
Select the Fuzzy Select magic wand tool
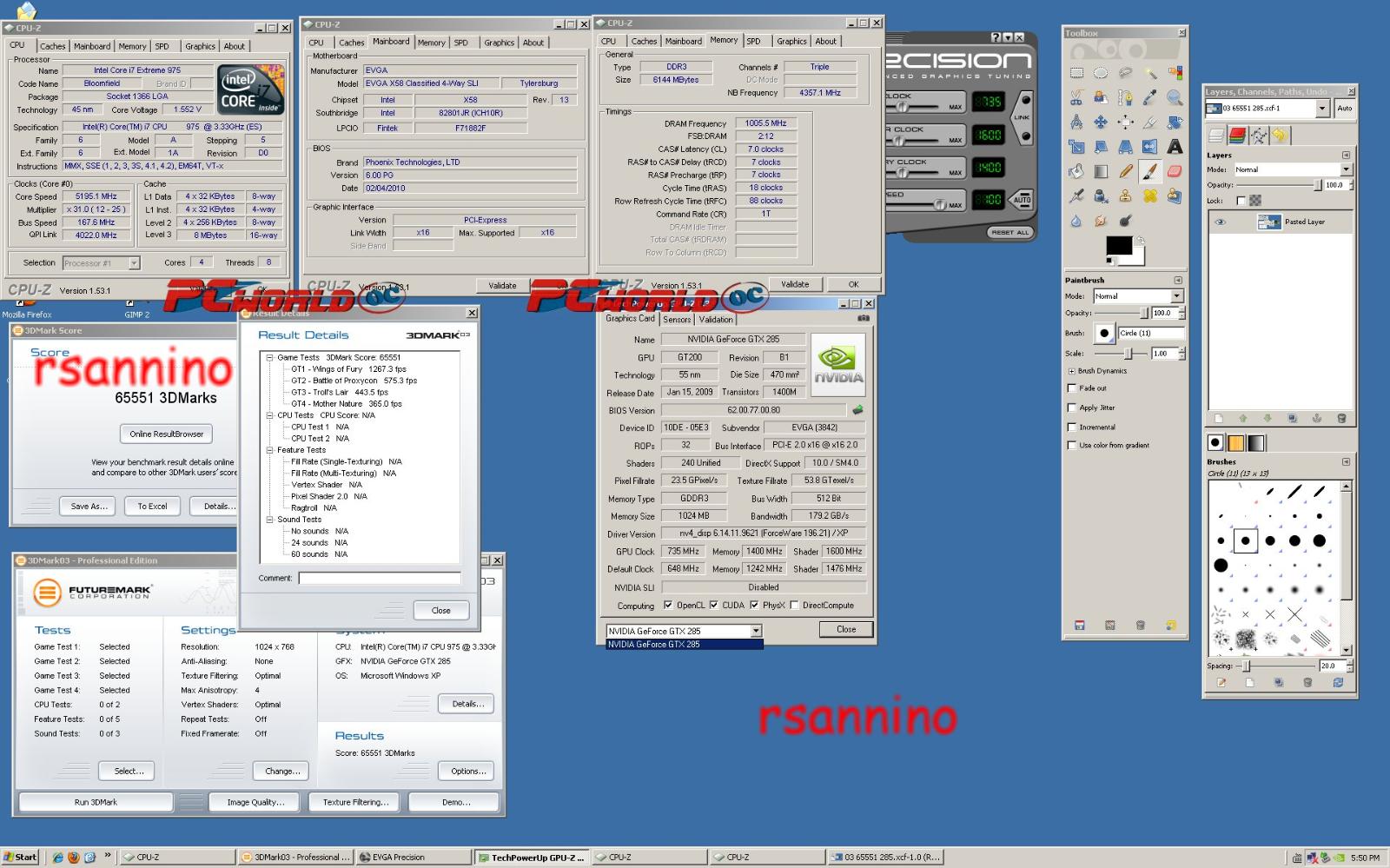coord(1150,73)
